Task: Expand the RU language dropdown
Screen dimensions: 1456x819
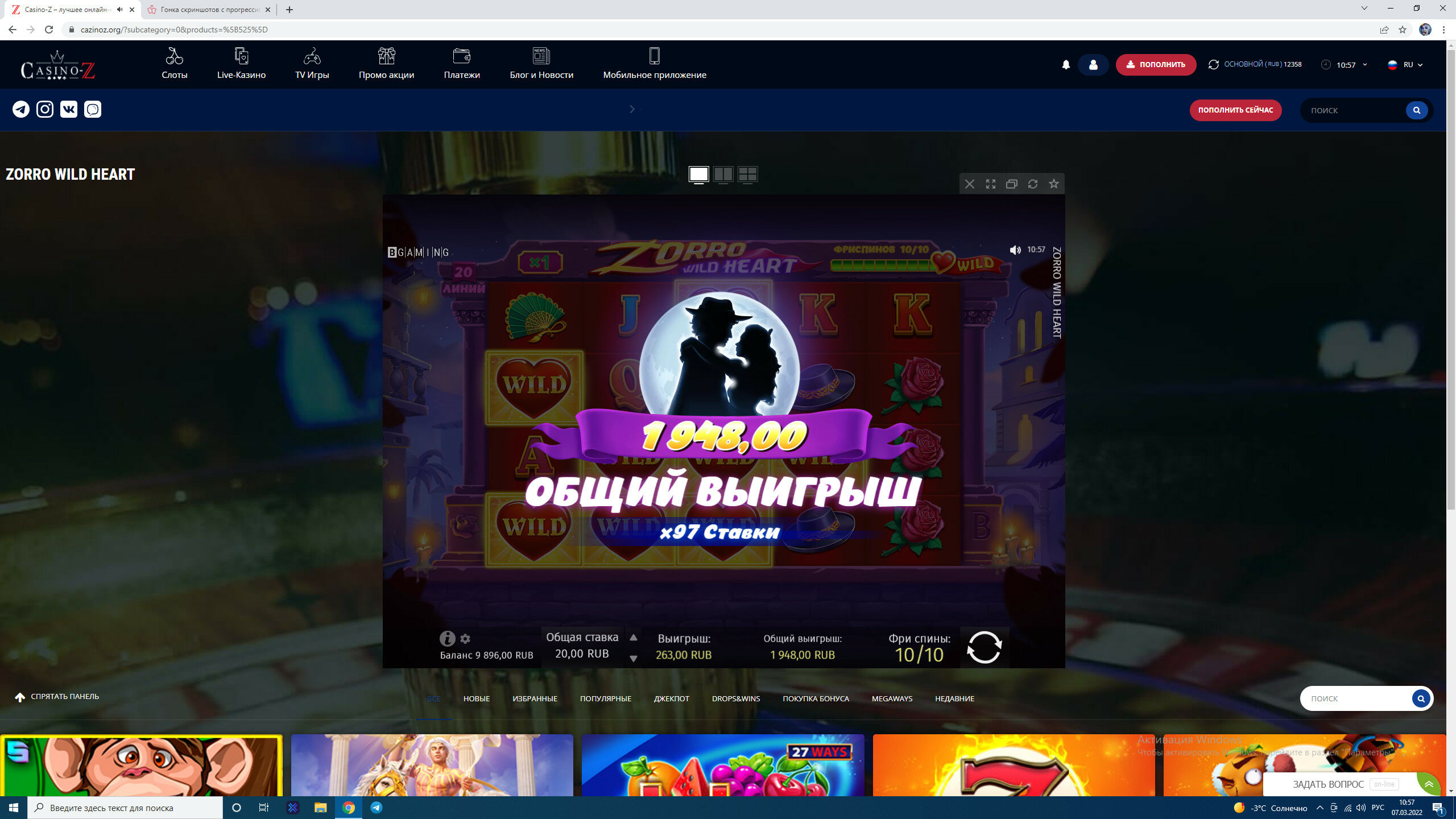Action: 1406,65
